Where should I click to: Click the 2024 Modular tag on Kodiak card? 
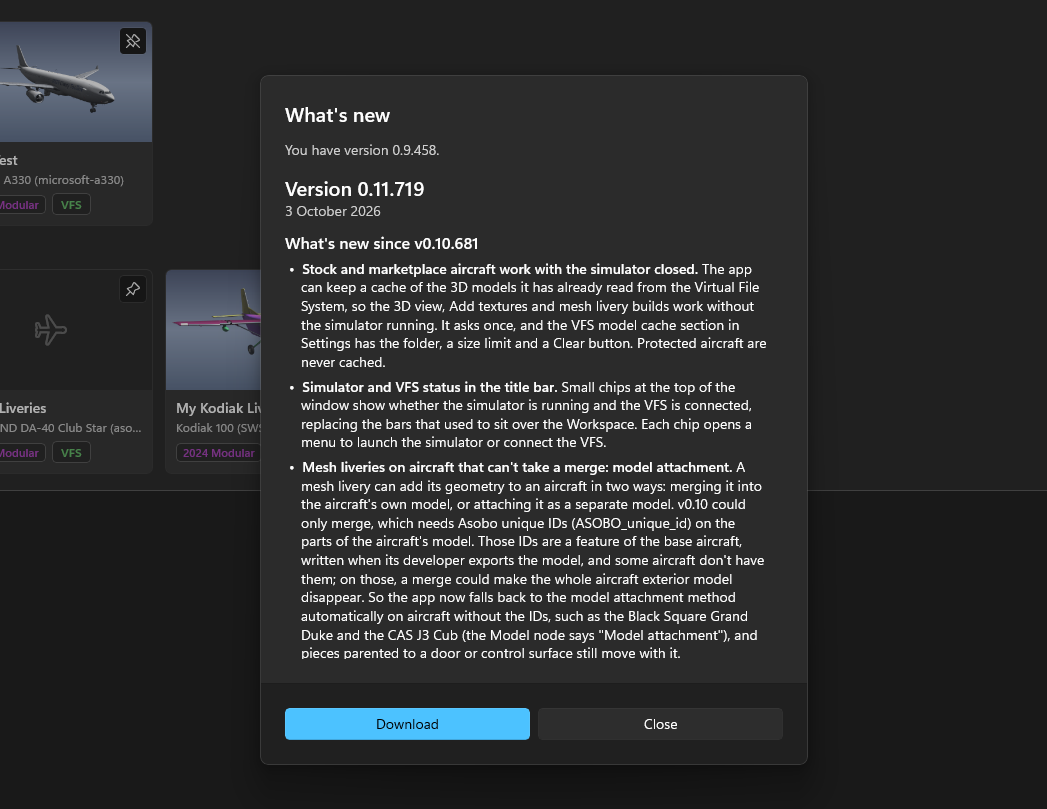tap(218, 453)
